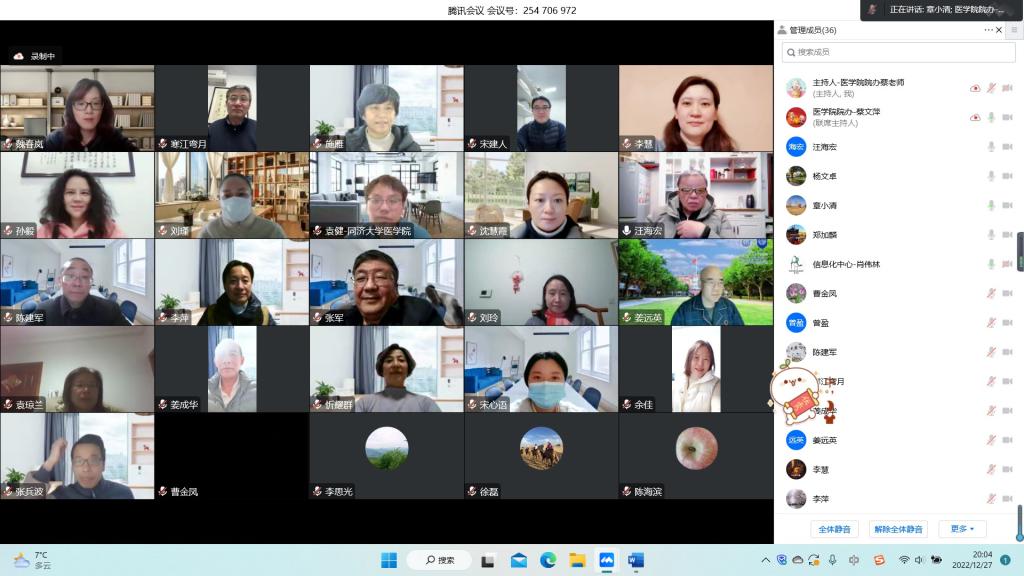Open the date and time flyout in the taskbar
1024x576 pixels.
coord(981,560)
